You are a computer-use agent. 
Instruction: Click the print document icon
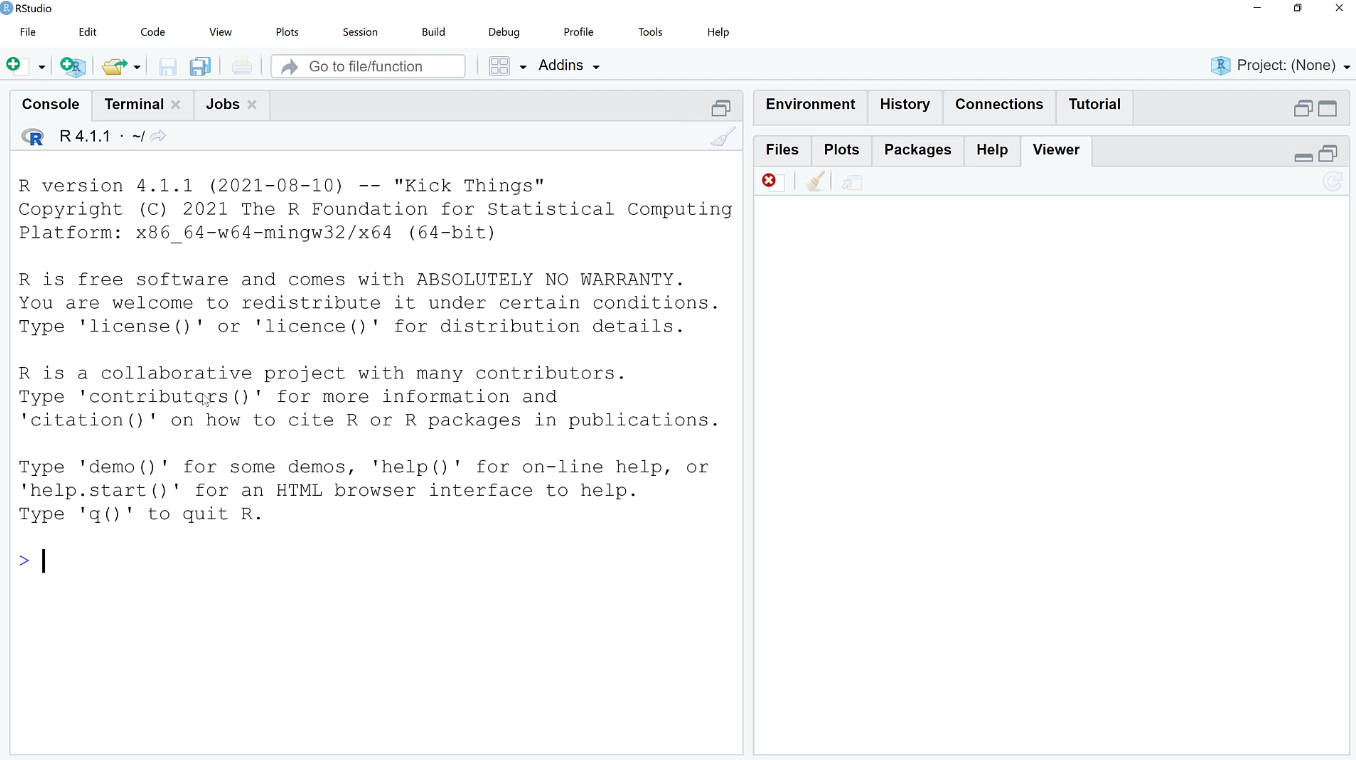tap(242, 66)
